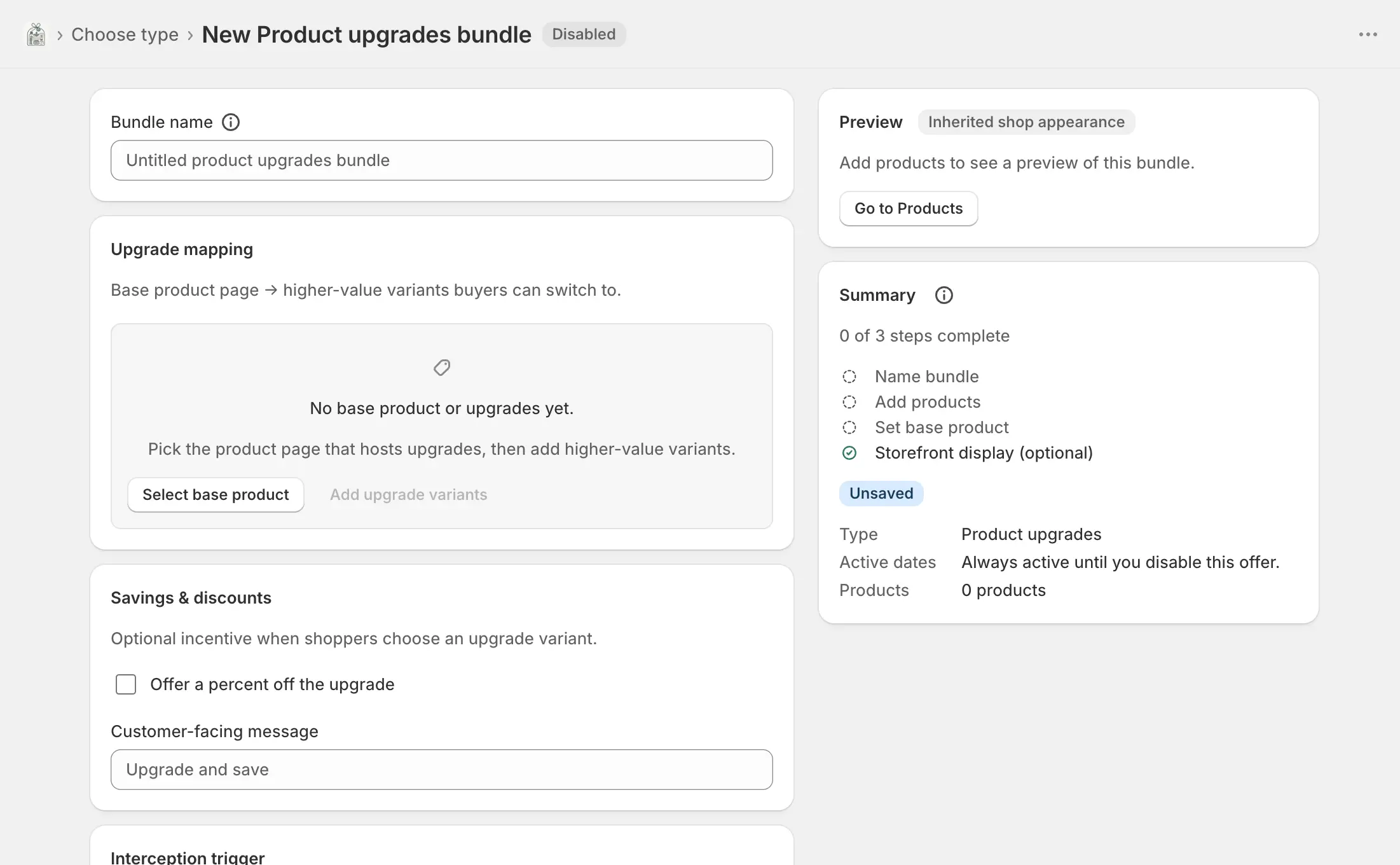This screenshot has width=1400, height=865.
Task: Click the app home icon in the breadcrumb
Action: point(36,34)
